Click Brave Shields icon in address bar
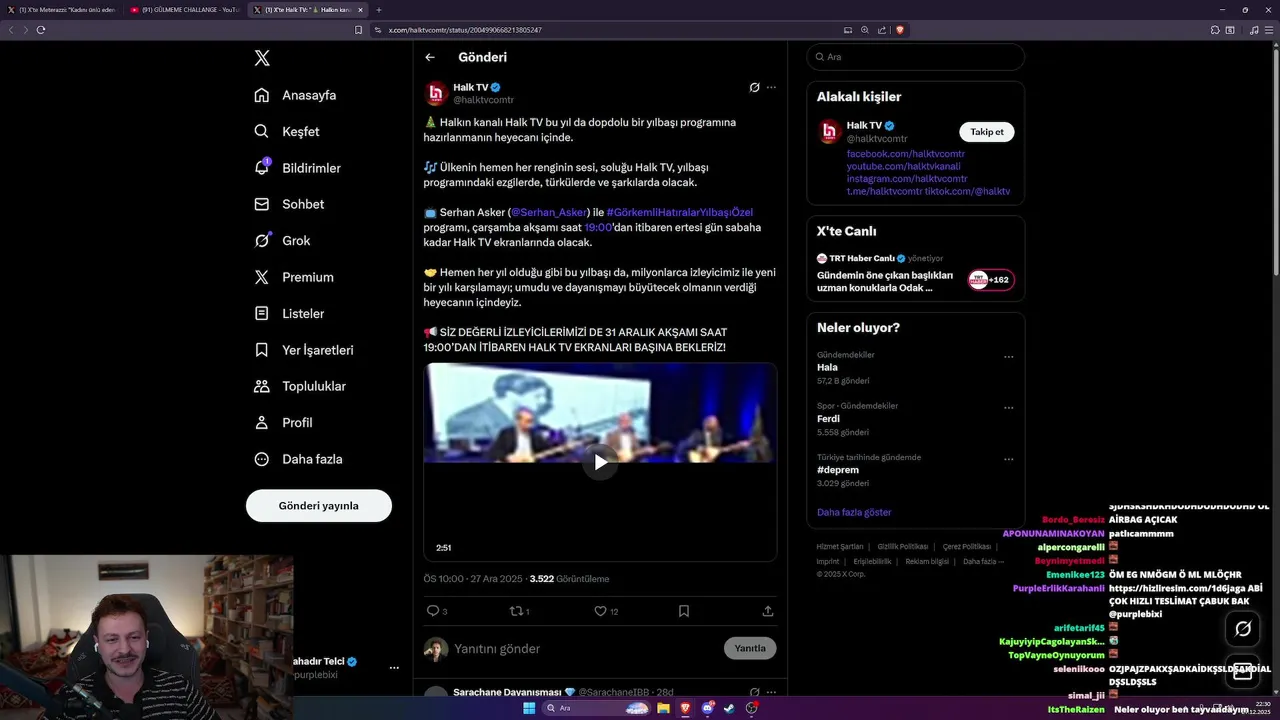 (x=900, y=30)
